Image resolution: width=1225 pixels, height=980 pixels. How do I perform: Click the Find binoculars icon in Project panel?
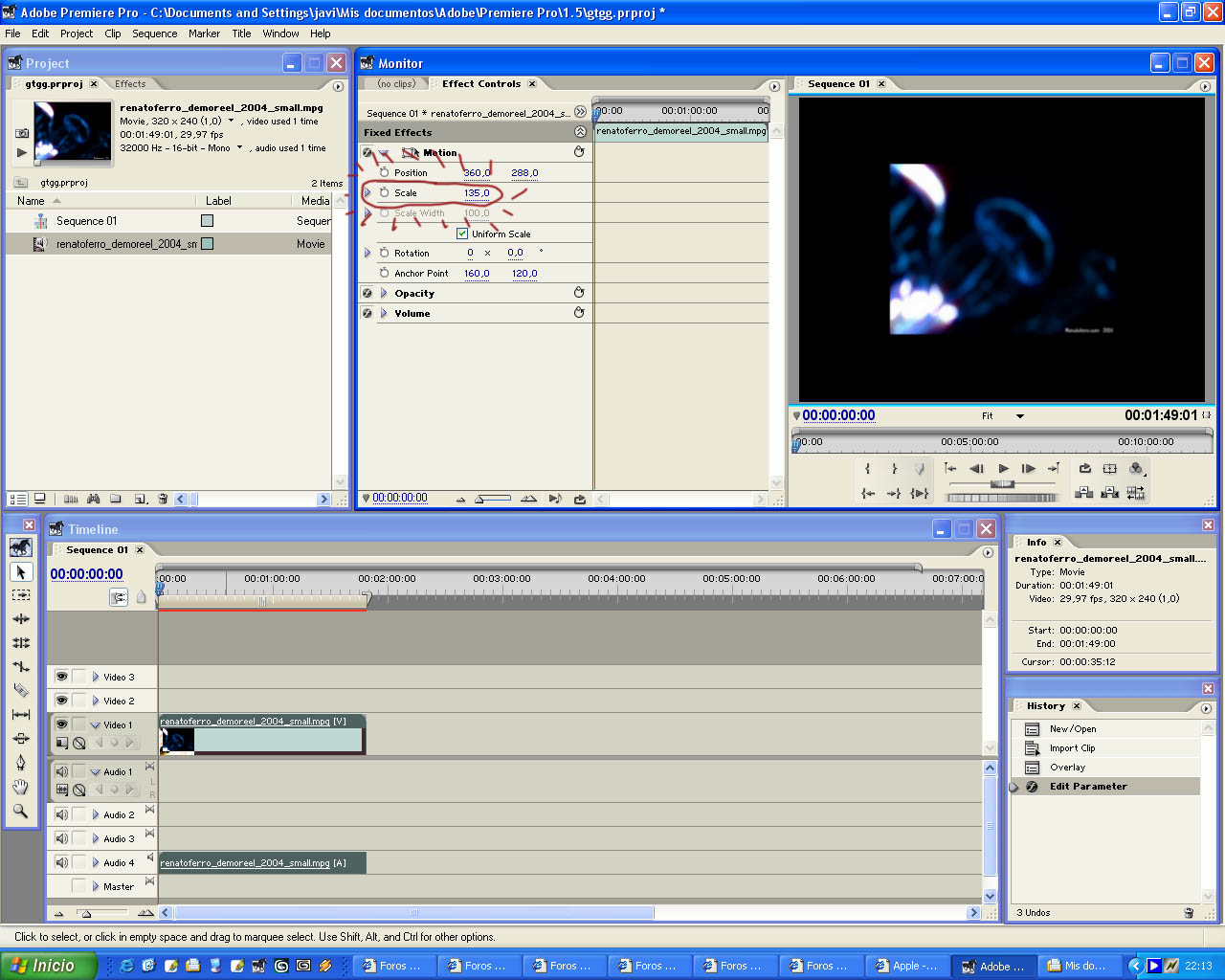click(94, 499)
